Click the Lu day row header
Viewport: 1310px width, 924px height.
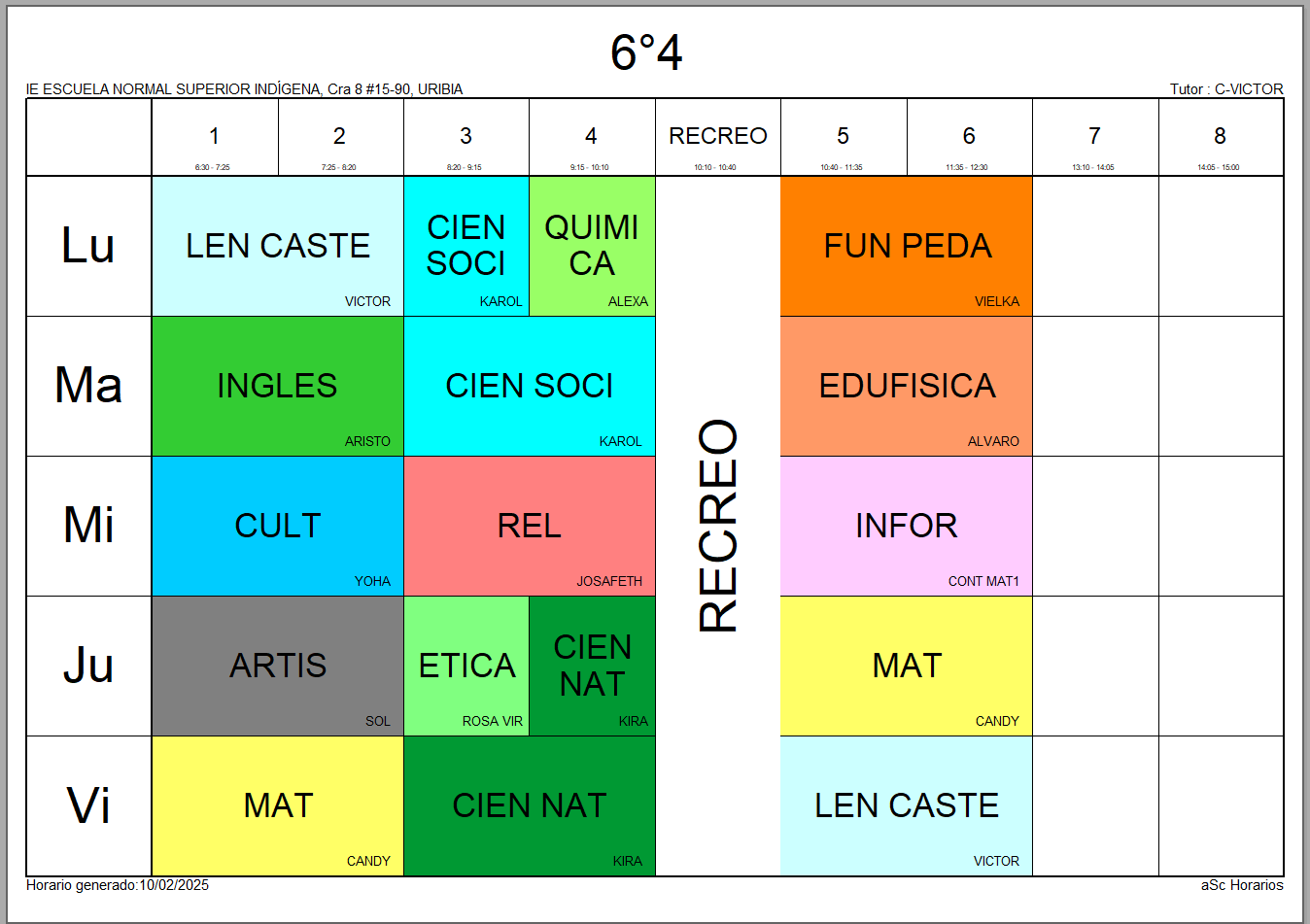click(88, 246)
